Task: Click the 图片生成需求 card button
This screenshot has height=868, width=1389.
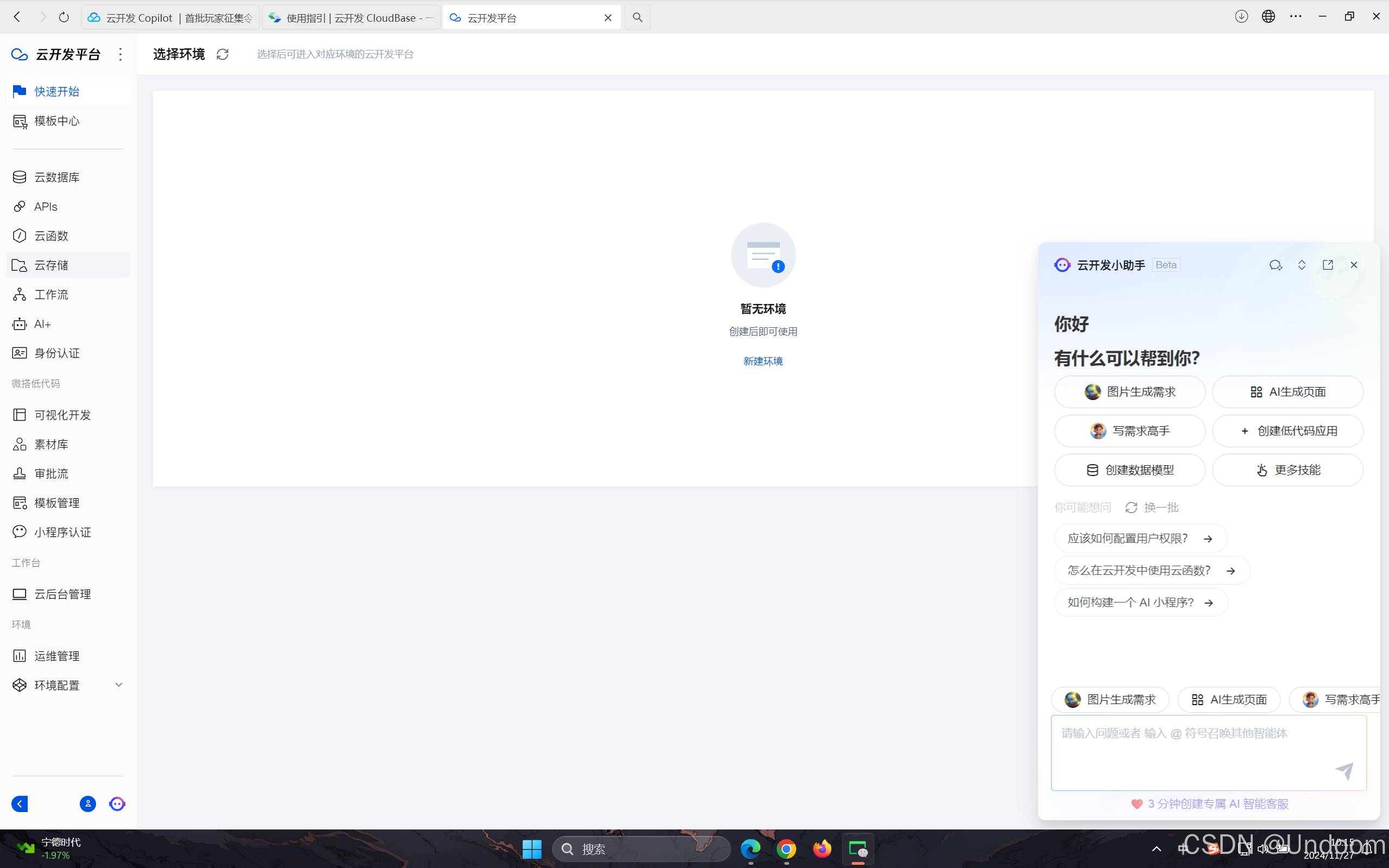Action: coord(1130,391)
